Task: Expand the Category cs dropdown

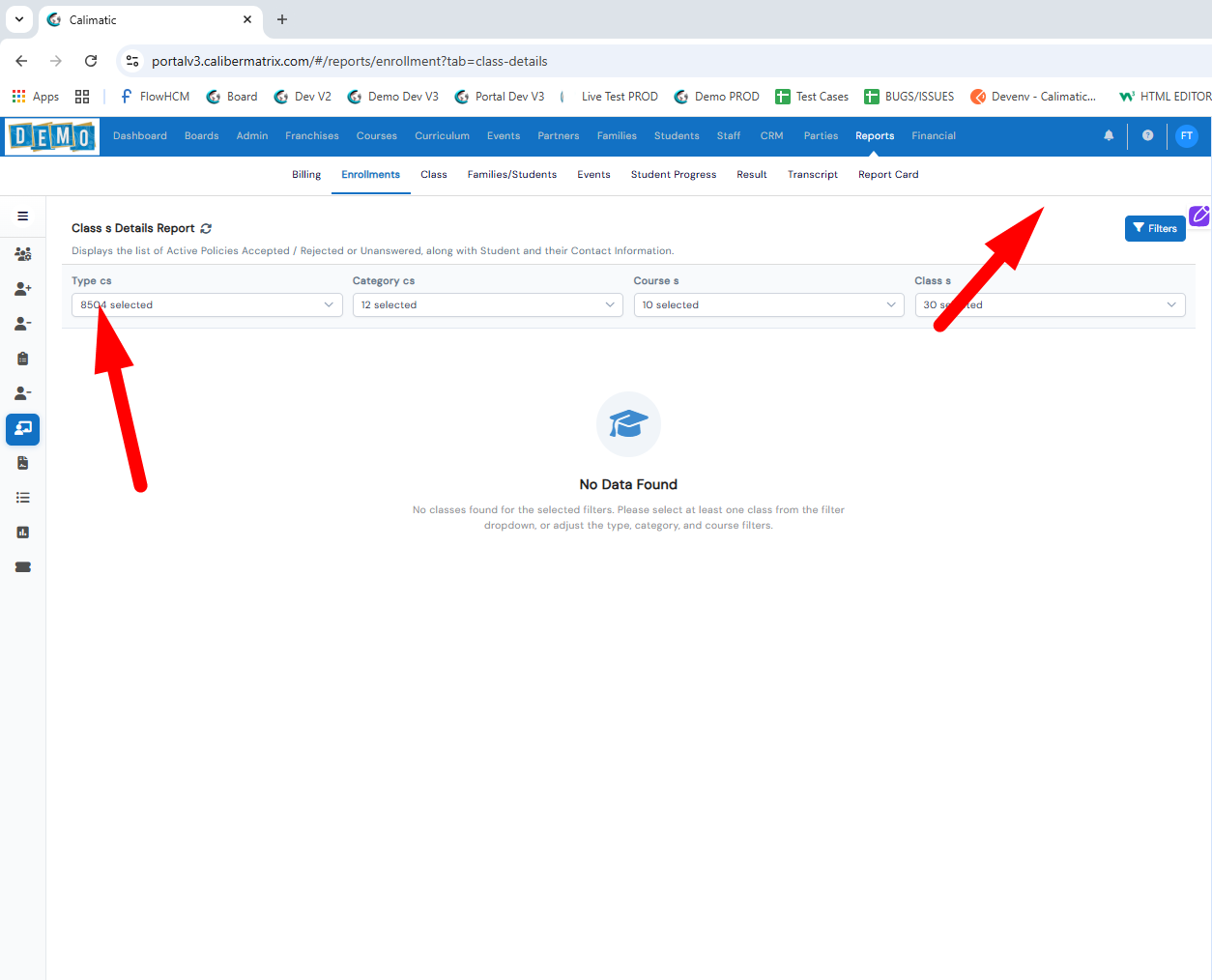Action: (x=488, y=305)
